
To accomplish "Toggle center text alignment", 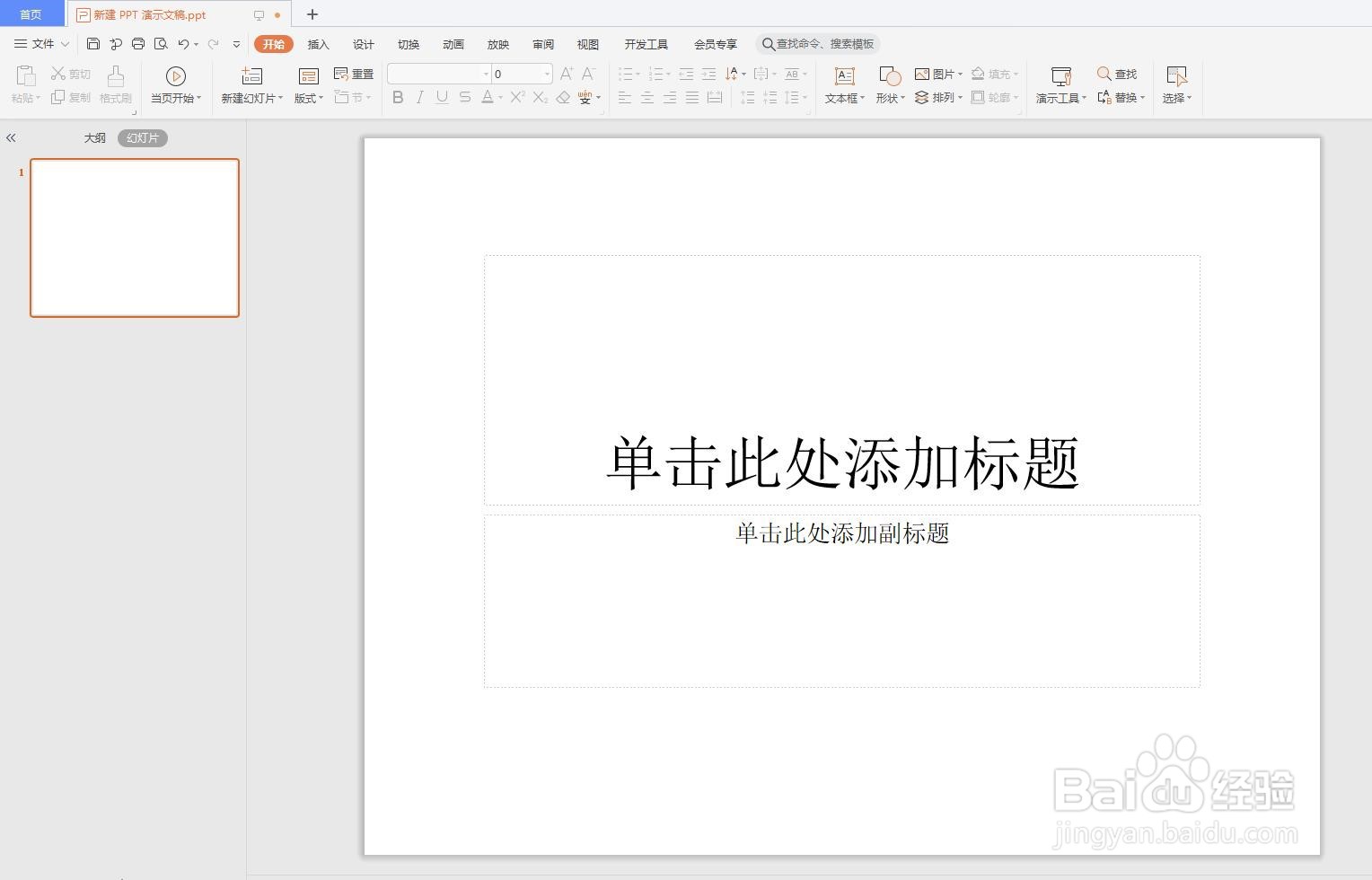I will pos(647,97).
